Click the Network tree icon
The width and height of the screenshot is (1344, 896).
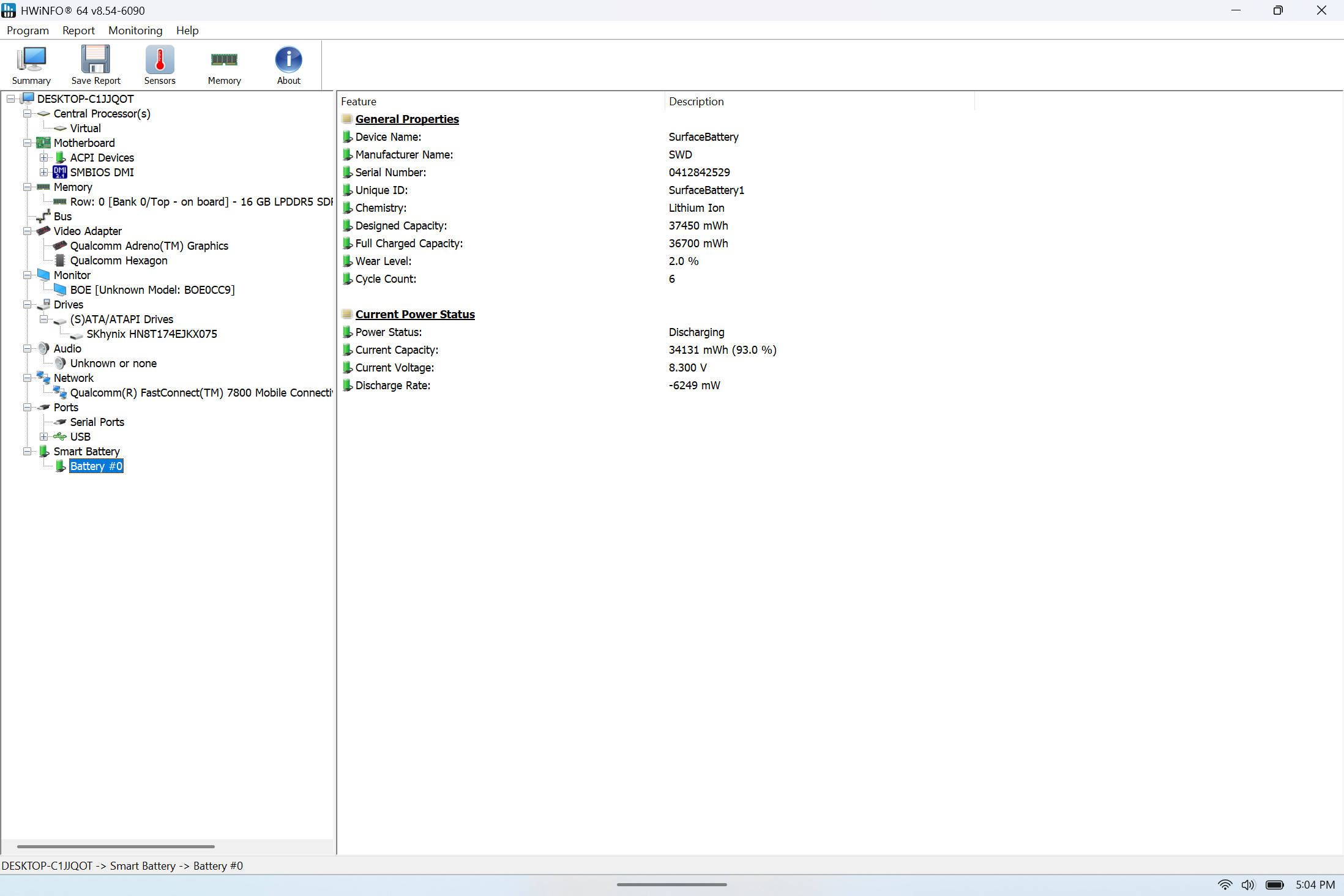pyautogui.click(x=43, y=378)
